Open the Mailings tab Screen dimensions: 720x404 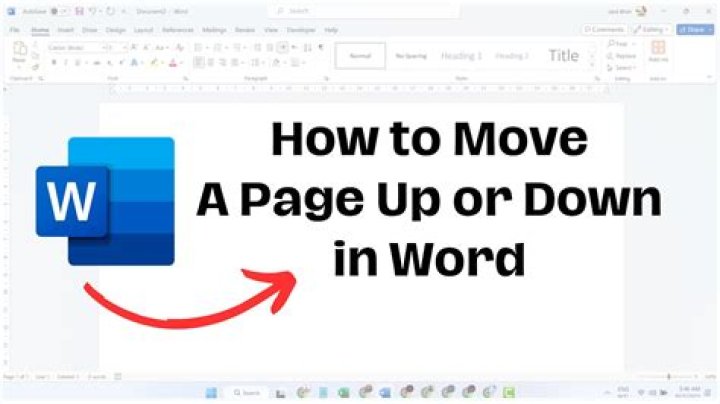(x=214, y=30)
